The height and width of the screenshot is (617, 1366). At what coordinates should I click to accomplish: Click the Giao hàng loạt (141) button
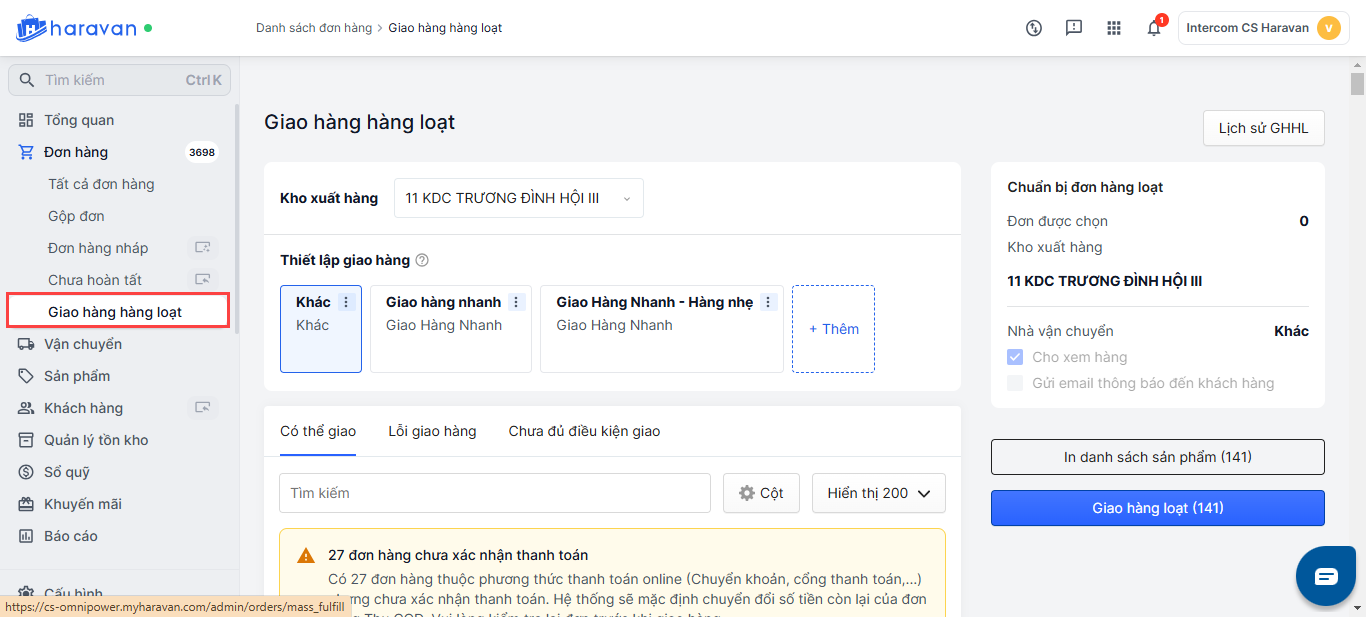pos(1157,508)
